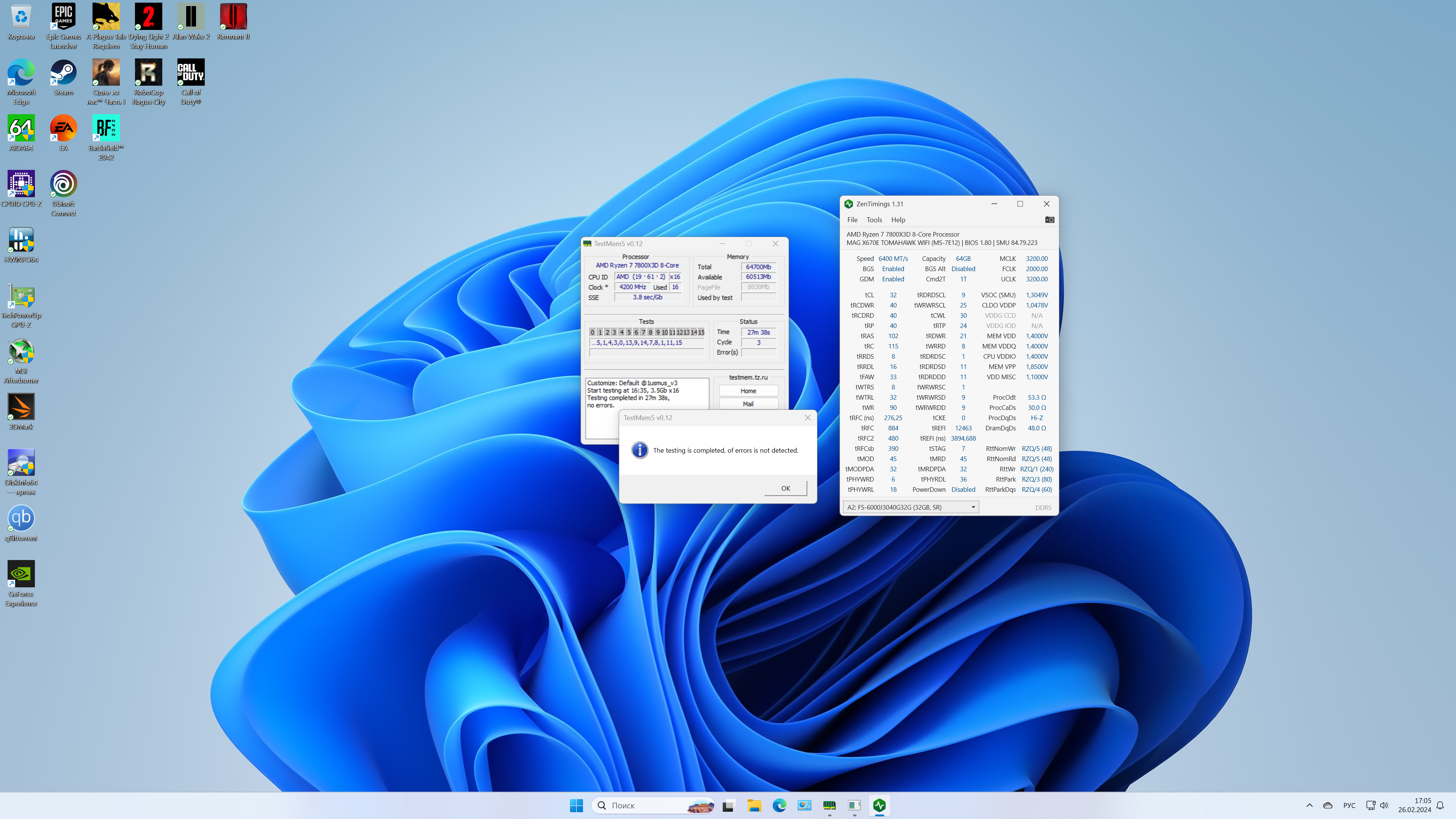
Task: Click the Mail button in TestMem5
Action: point(748,403)
